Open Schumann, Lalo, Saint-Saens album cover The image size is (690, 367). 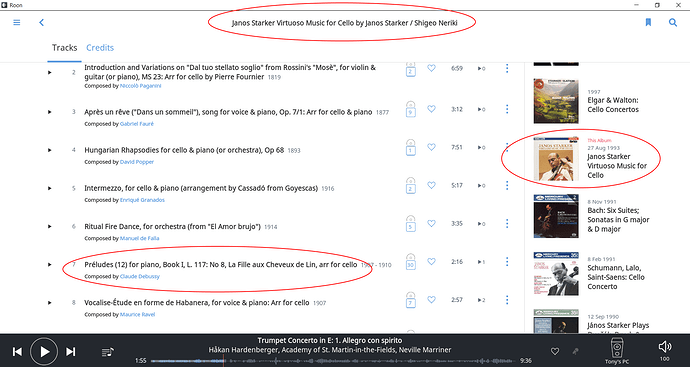tap(556, 274)
